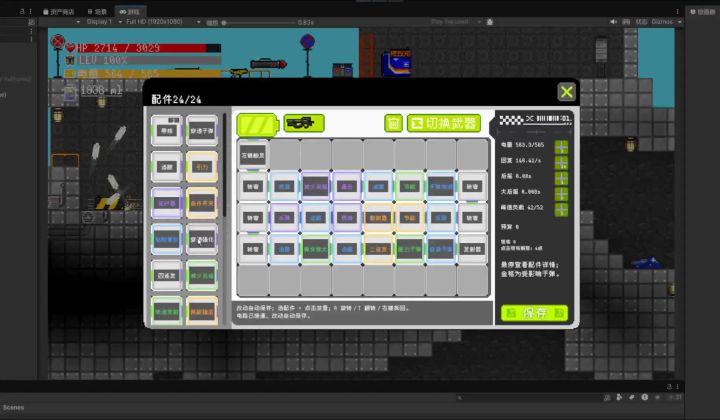Click the green 保存 save button
The width and height of the screenshot is (720, 420).
pos(534,313)
